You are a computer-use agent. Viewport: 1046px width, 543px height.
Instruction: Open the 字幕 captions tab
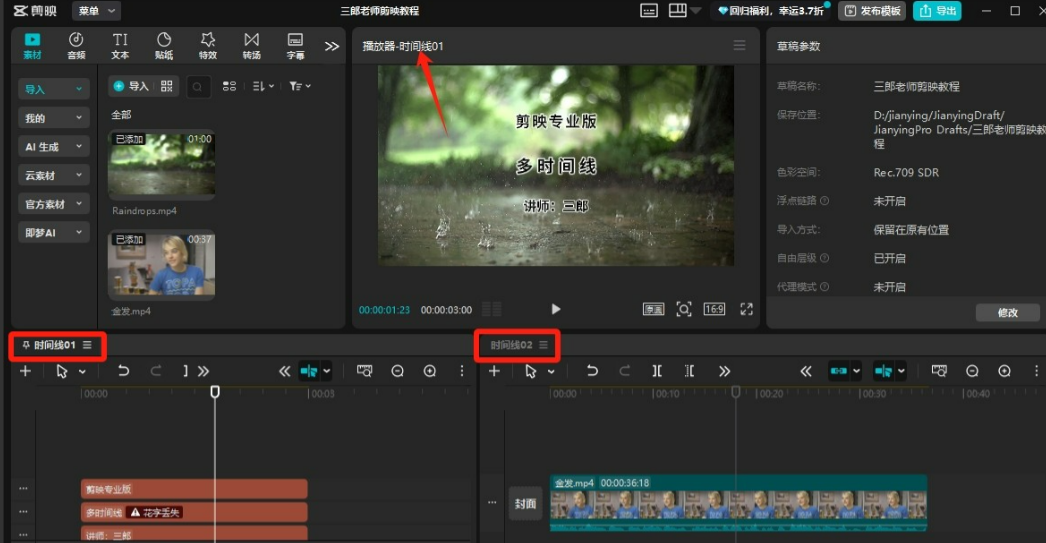295,46
